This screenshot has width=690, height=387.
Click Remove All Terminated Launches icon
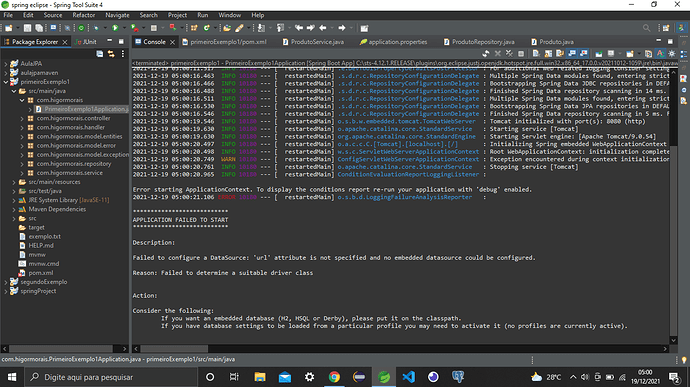click(509, 53)
